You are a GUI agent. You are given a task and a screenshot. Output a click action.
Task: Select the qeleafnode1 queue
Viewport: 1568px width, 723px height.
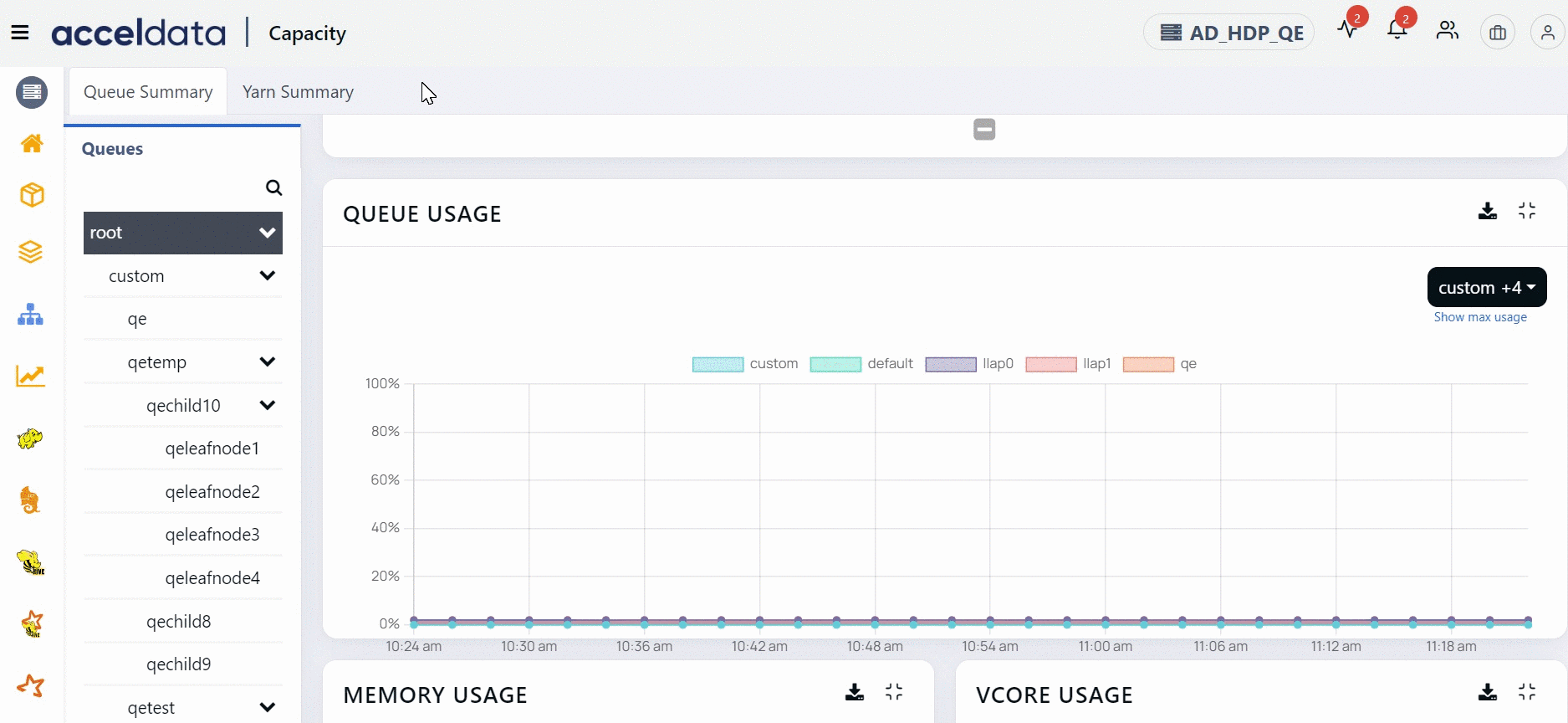(212, 449)
